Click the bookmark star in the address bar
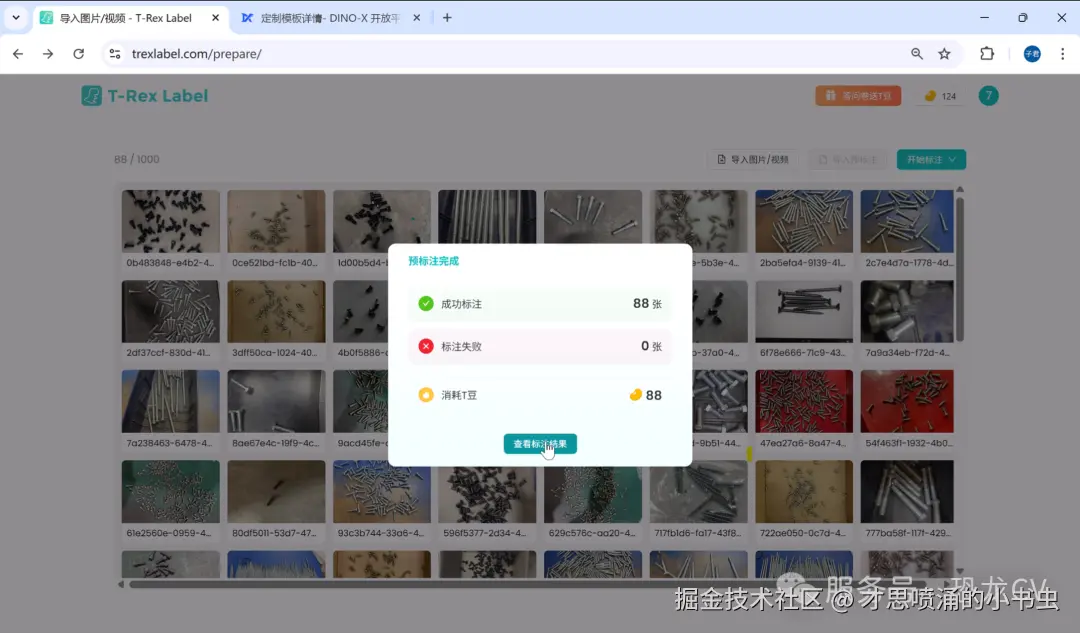Image resolution: width=1080 pixels, height=633 pixels. [x=943, y=54]
